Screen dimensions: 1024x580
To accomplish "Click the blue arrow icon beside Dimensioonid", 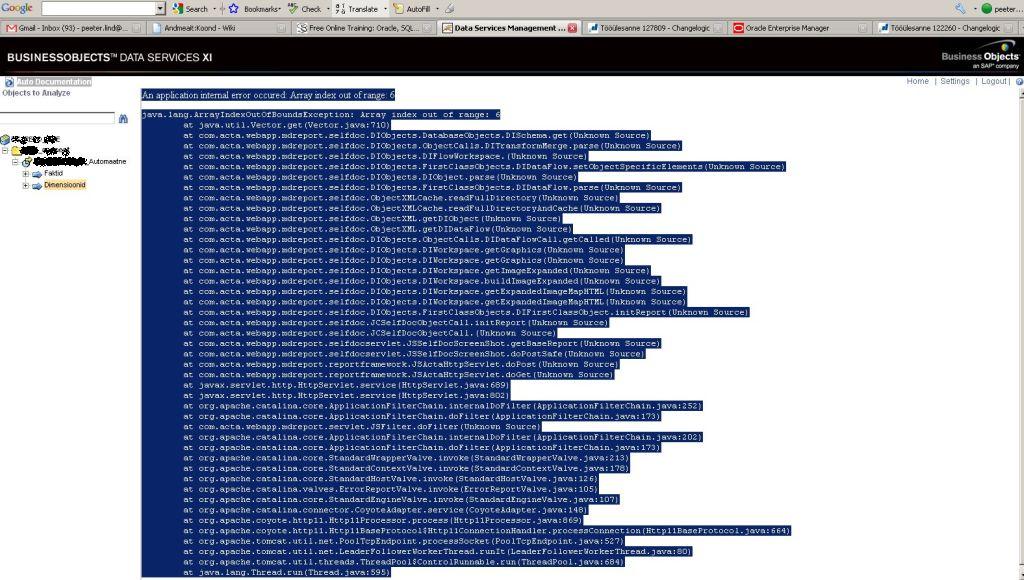I will pos(37,185).
